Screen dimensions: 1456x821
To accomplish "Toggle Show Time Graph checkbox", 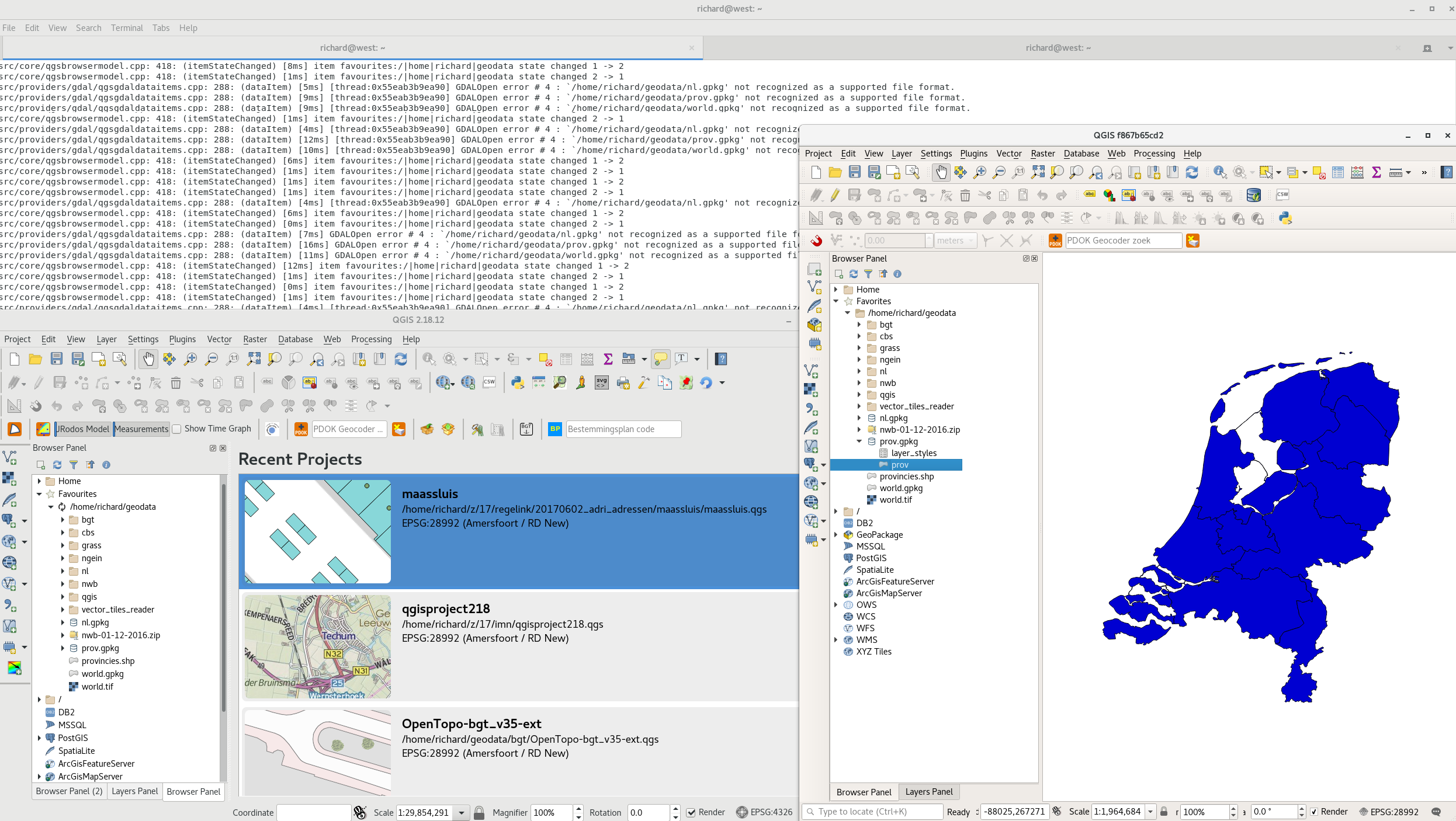I will click(176, 429).
